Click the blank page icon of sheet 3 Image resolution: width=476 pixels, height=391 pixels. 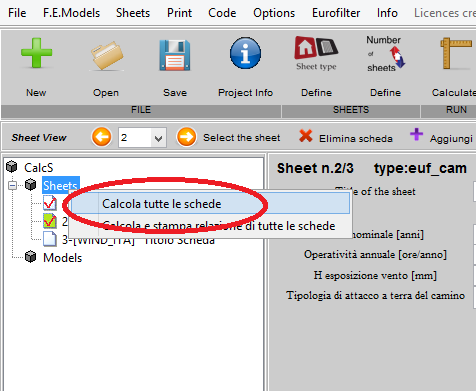click(50, 239)
